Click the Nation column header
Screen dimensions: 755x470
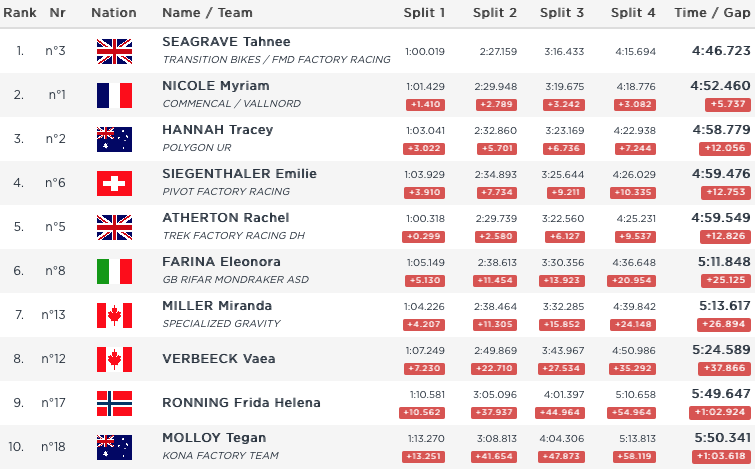click(114, 13)
